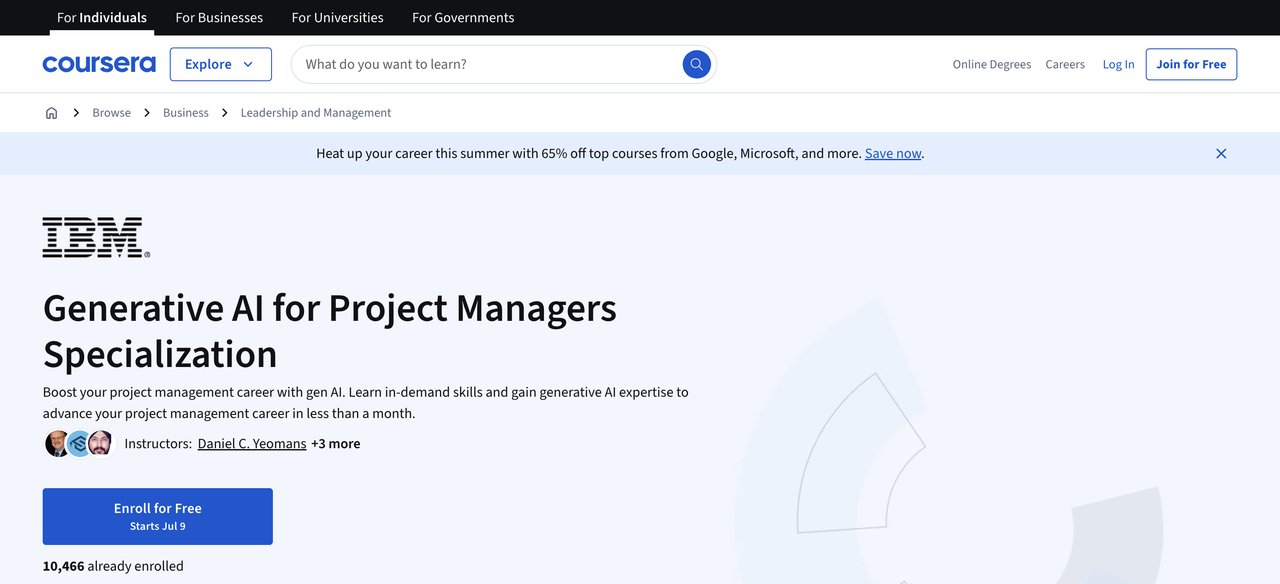This screenshot has width=1280, height=584.
Task: Click the Coursera logo
Action: (99, 64)
